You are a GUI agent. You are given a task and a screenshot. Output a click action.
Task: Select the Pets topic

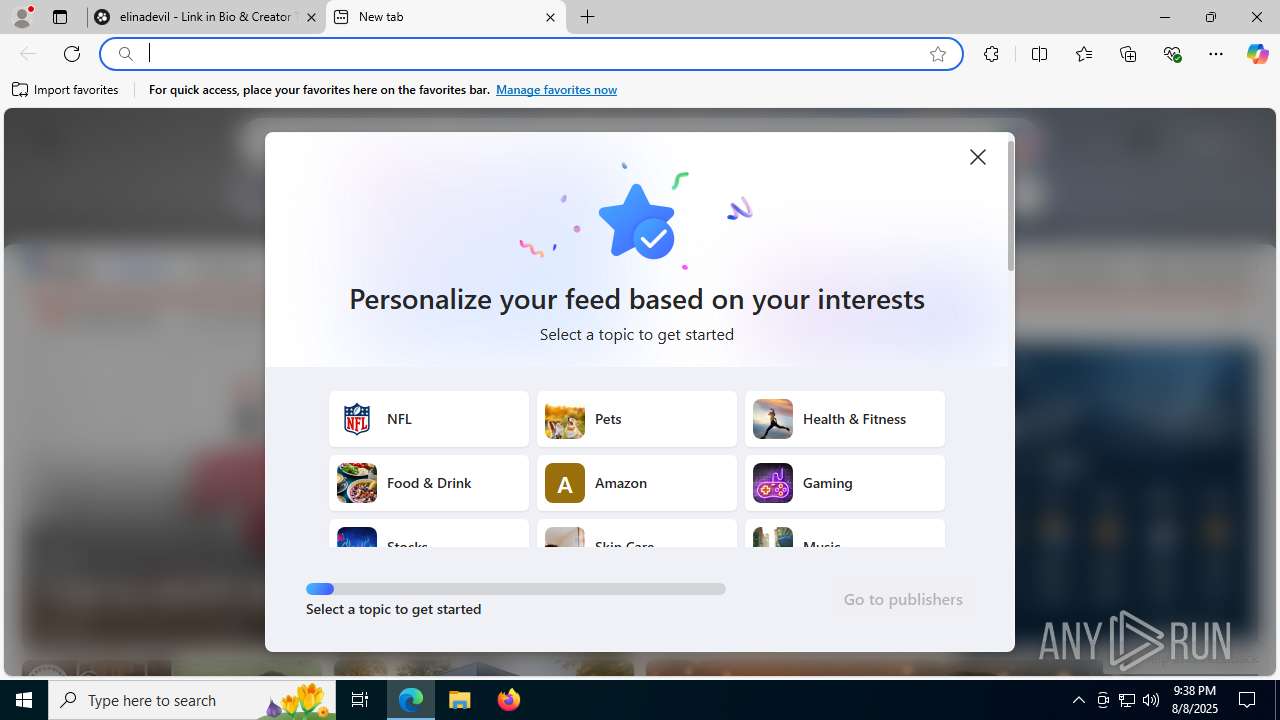pos(637,419)
